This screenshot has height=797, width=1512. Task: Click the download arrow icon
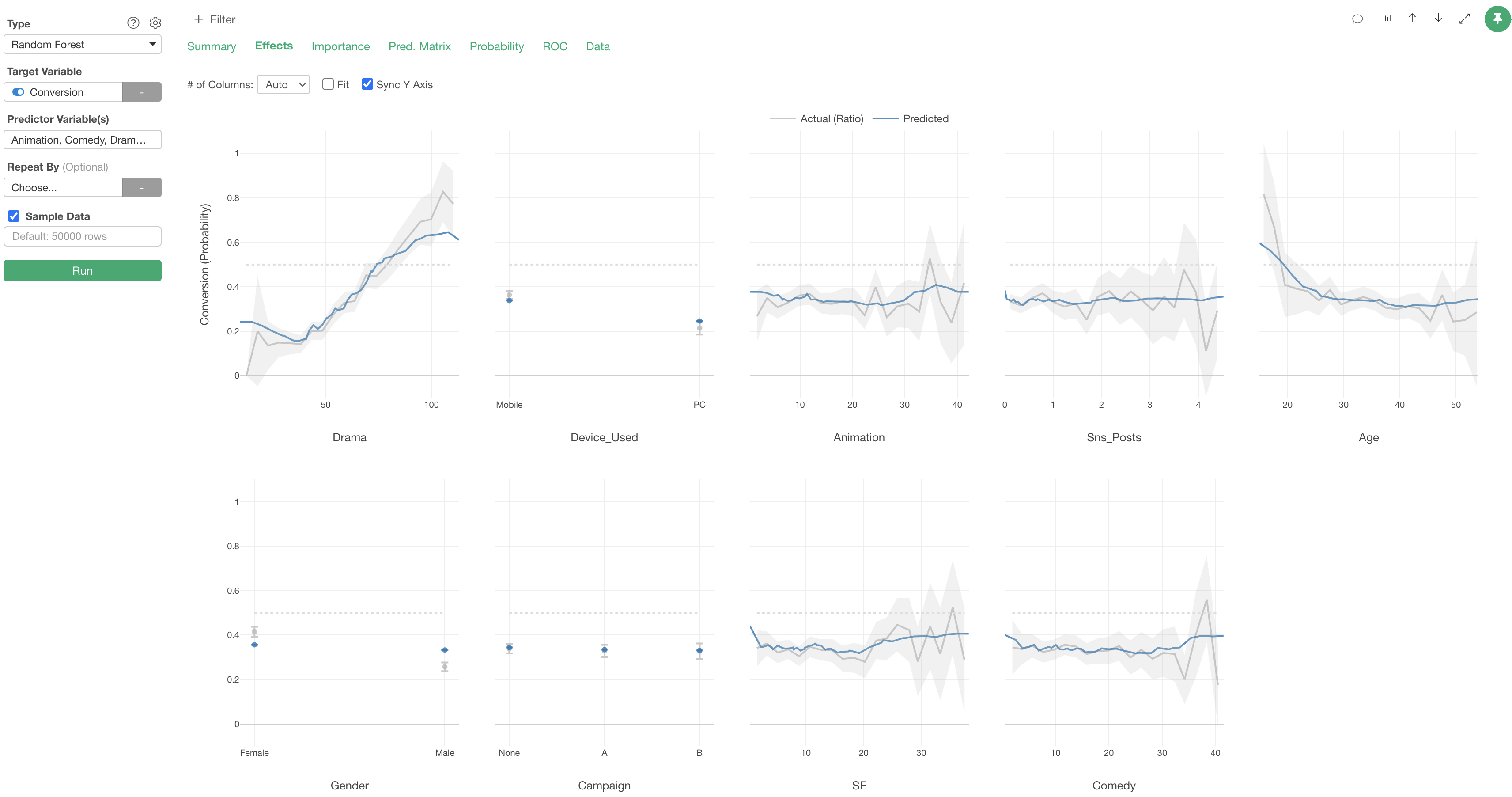point(1438,19)
